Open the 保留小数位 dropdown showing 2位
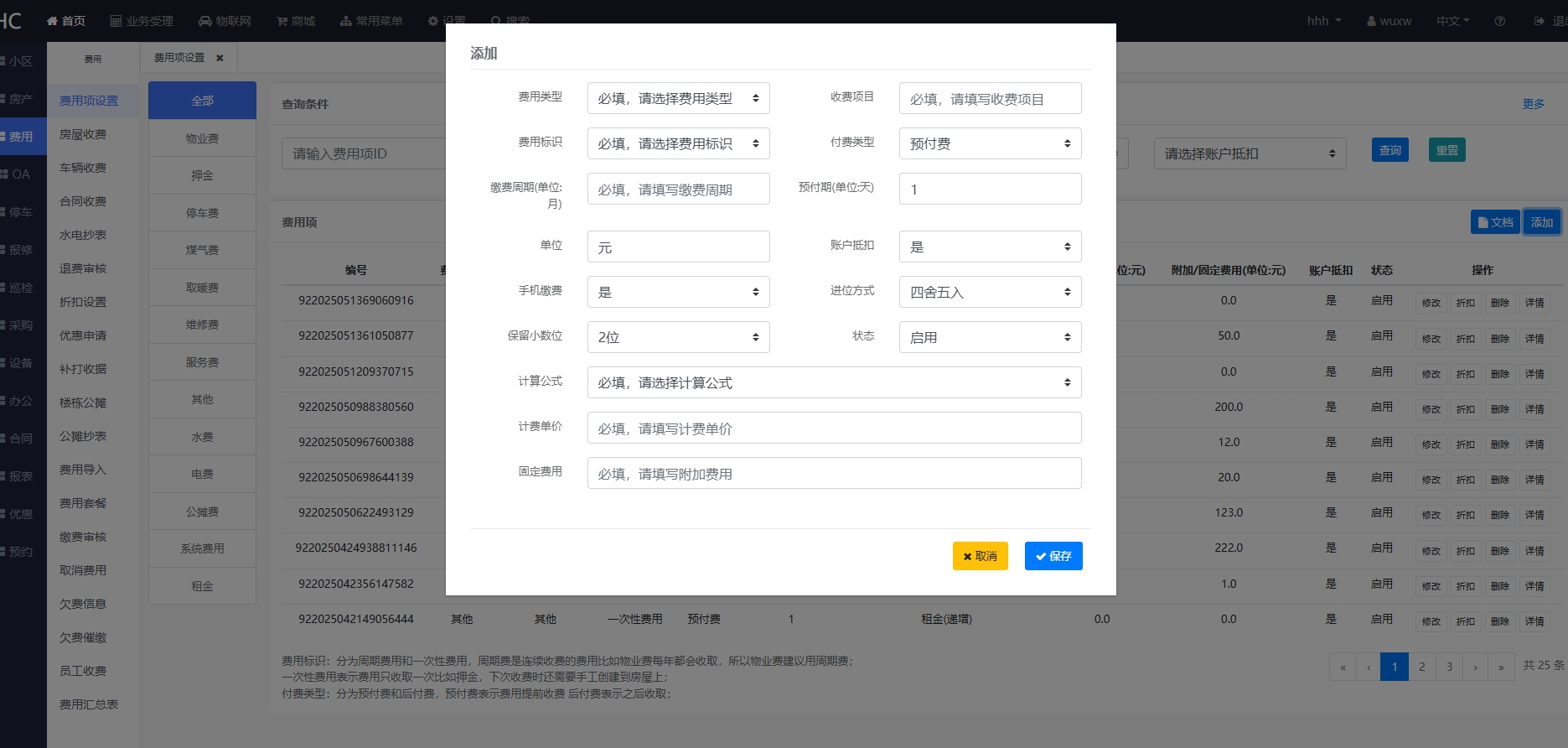1568x748 pixels. [x=678, y=337]
